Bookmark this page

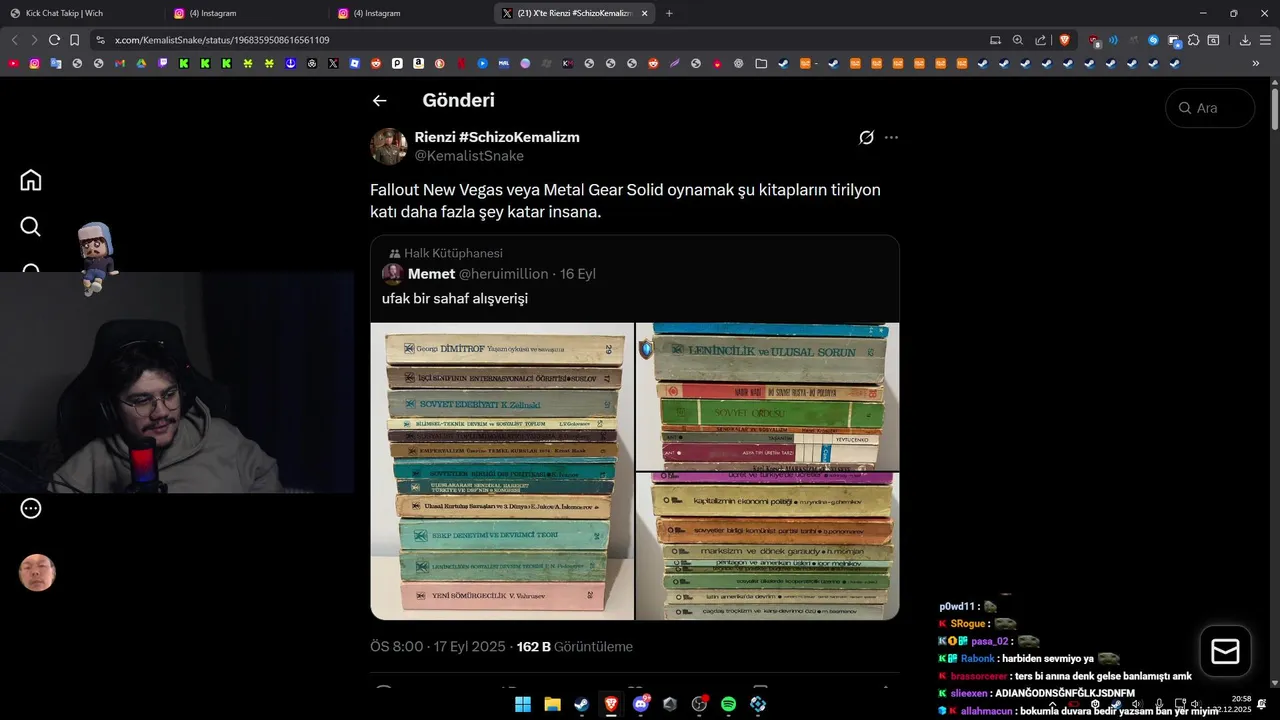74,40
